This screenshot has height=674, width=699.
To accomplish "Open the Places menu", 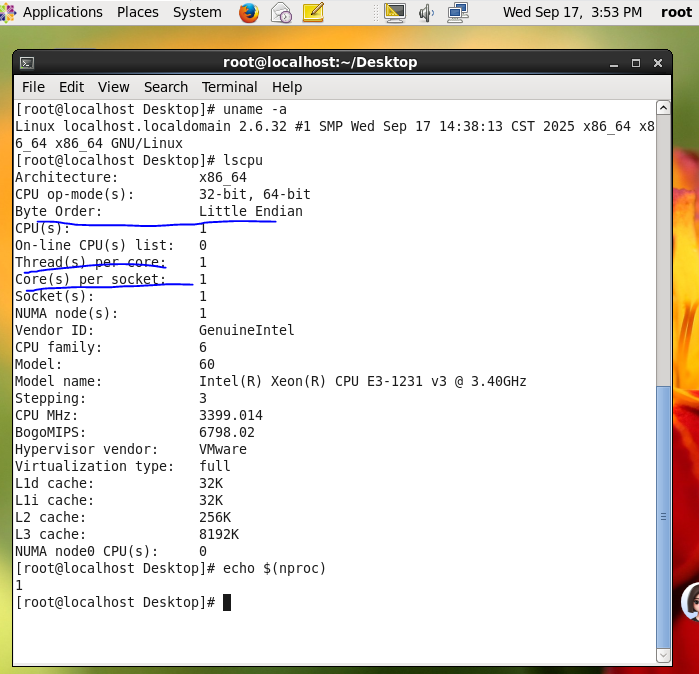I will (x=138, y=12).
